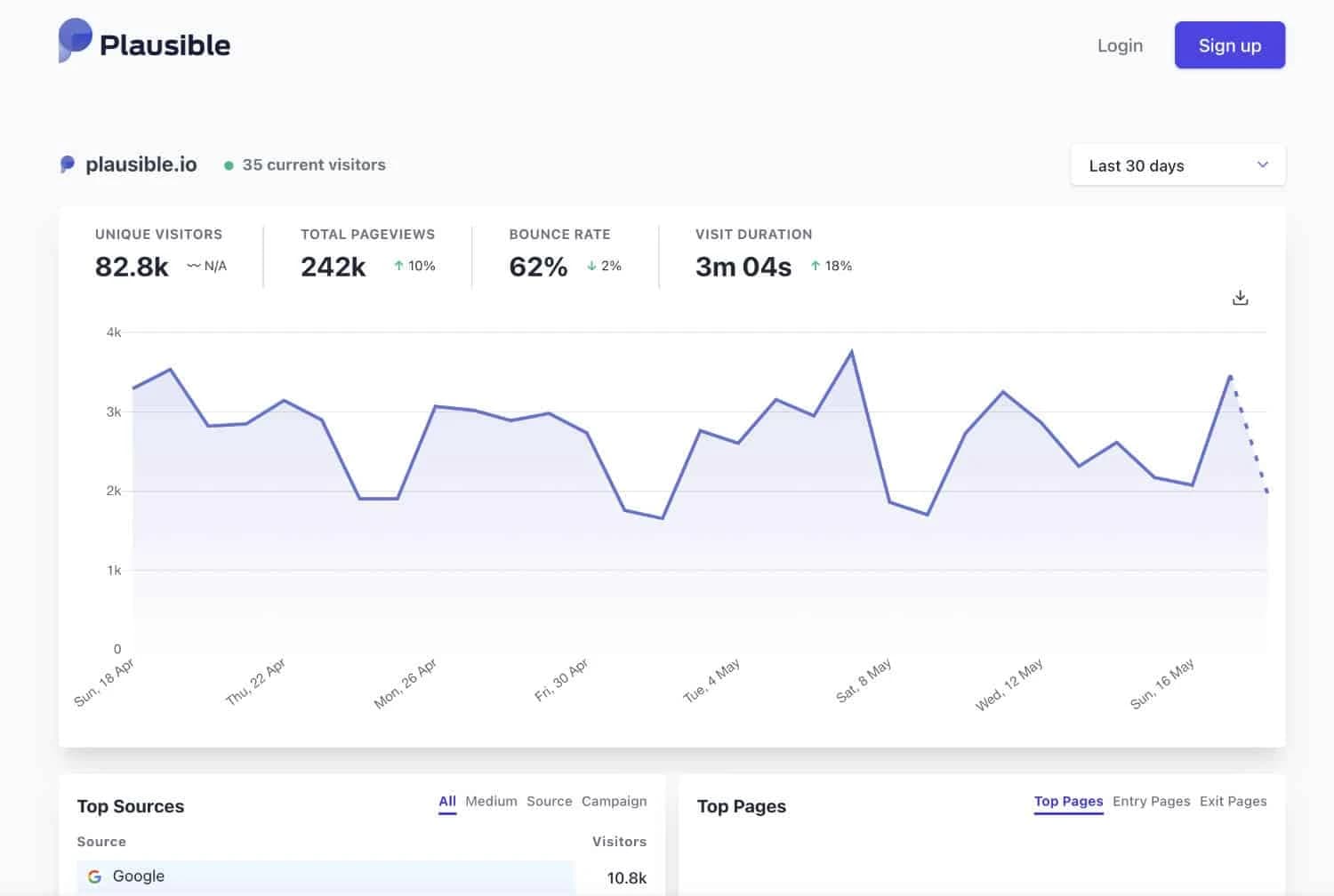The width and height of the screenshot is (1334, 896).
Task: Select the Campaign filter in Top Sources
Action: click(615, 801)
